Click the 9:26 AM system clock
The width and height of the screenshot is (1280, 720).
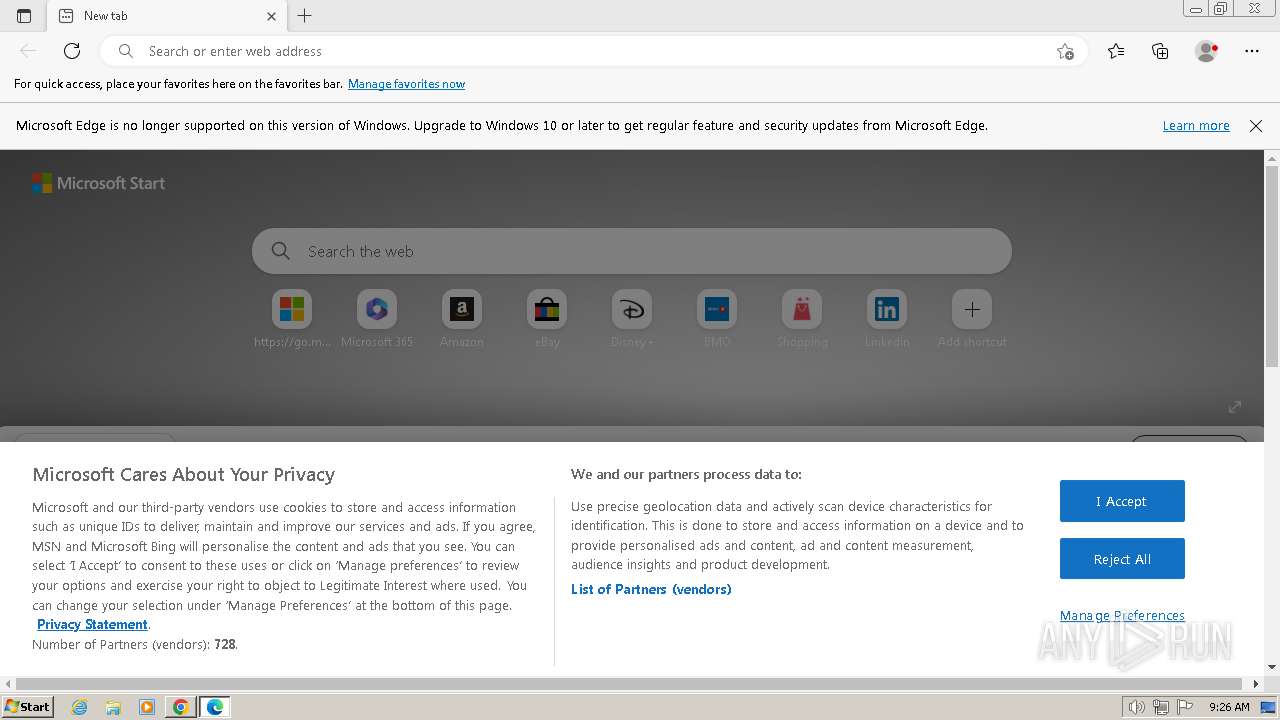click(x=1229, y=707)
